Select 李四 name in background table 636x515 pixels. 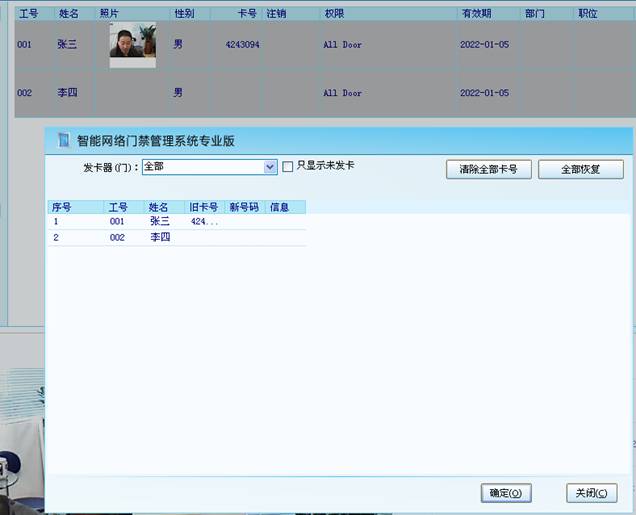tap(67, 92)
